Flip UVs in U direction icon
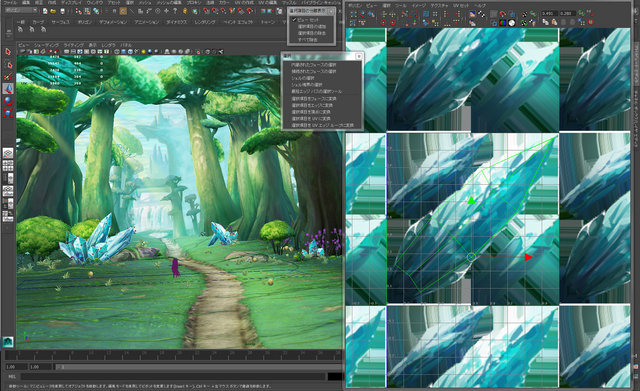Screen dimensions: 640x391 (384, 15)
